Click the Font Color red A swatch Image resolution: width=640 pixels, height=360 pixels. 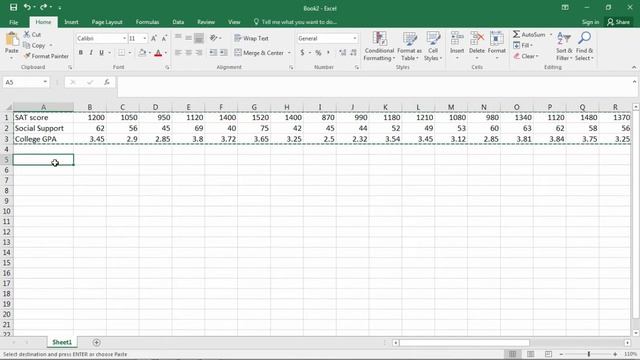click(158, 53)
